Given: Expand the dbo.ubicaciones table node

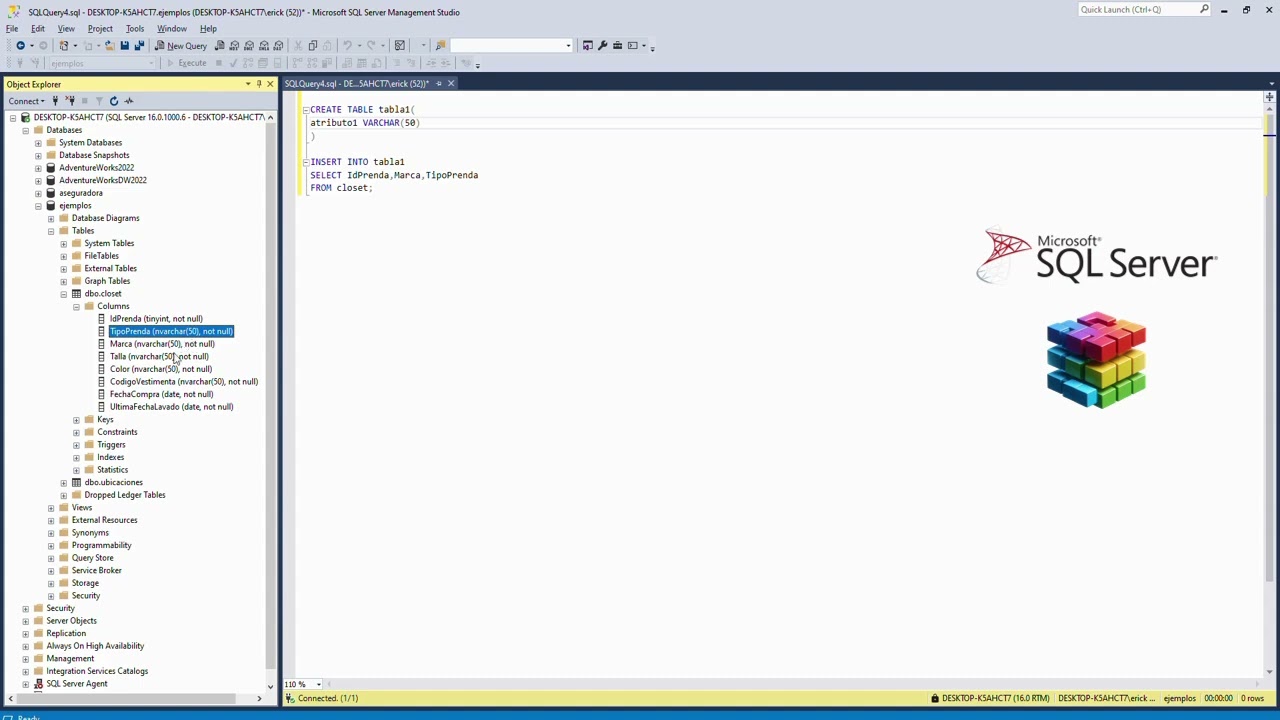Looking at the screenshot, I should (63, 483).
